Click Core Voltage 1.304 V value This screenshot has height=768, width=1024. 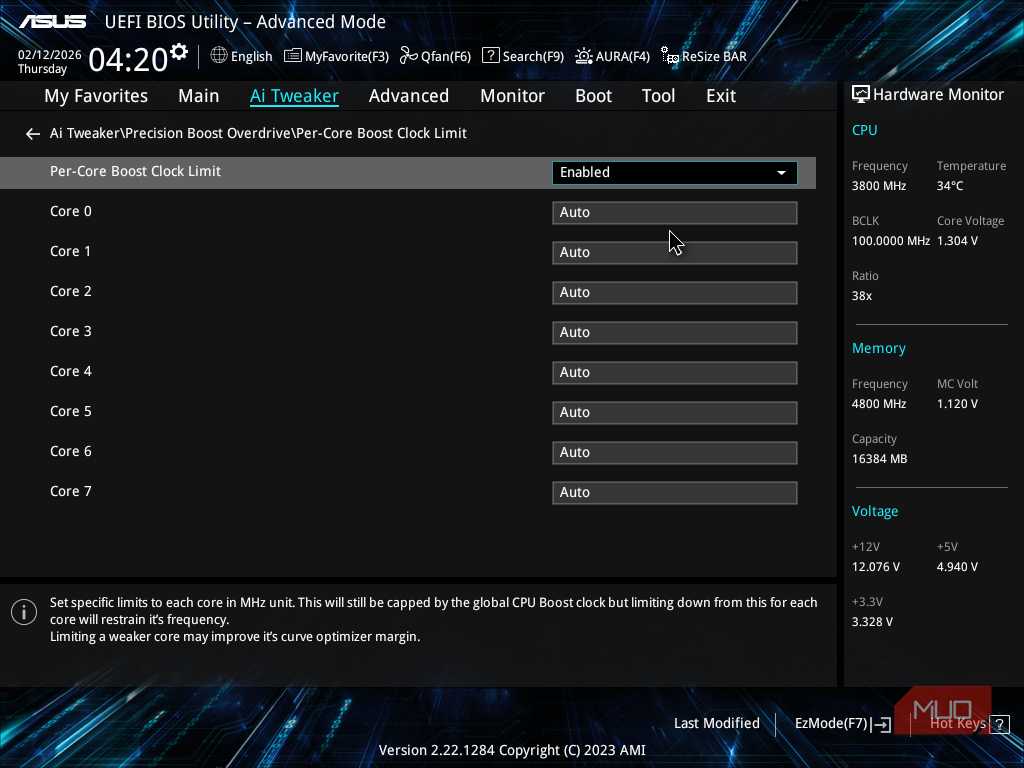(957, 241)
